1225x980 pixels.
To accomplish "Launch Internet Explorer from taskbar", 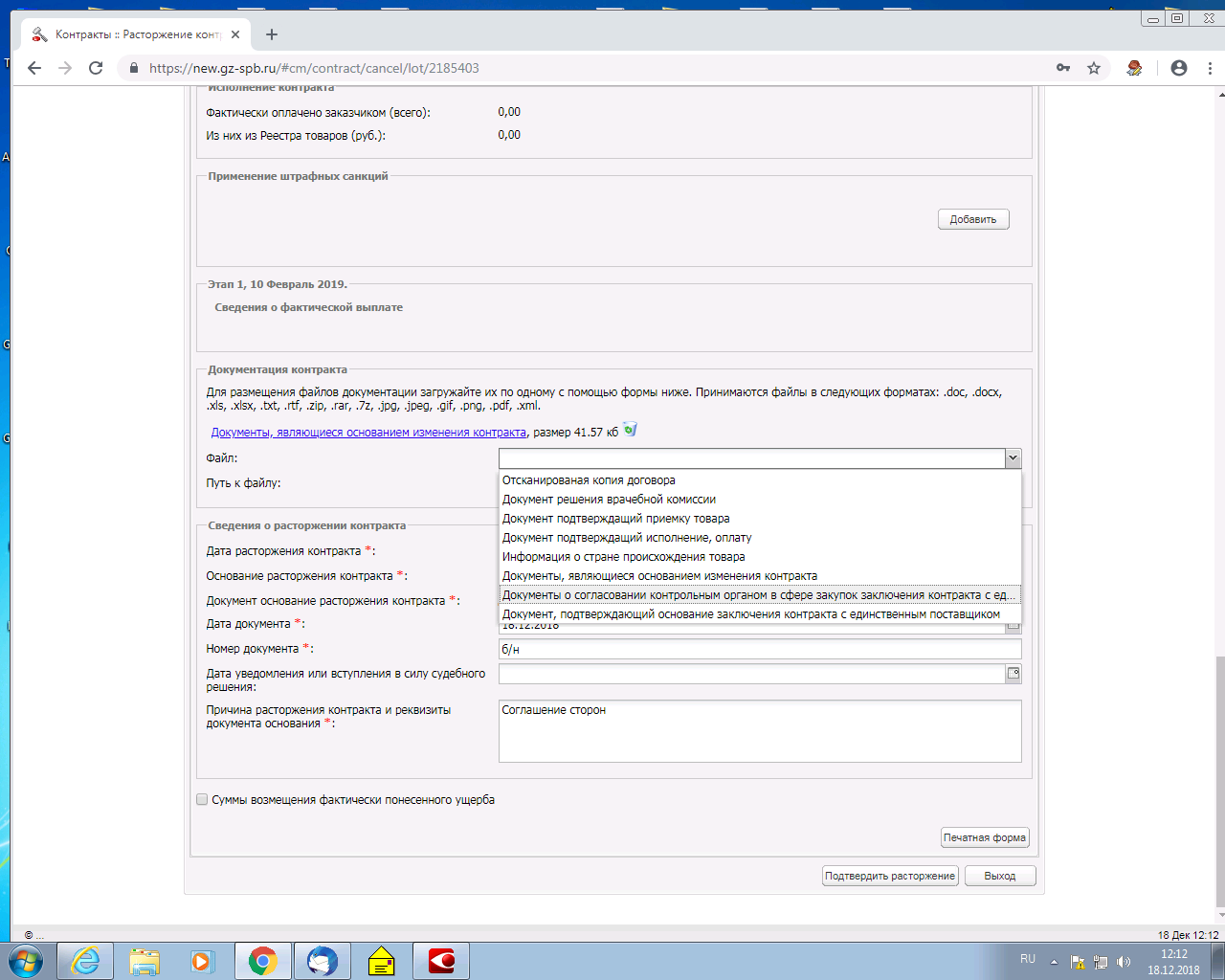I will (85, 960).
